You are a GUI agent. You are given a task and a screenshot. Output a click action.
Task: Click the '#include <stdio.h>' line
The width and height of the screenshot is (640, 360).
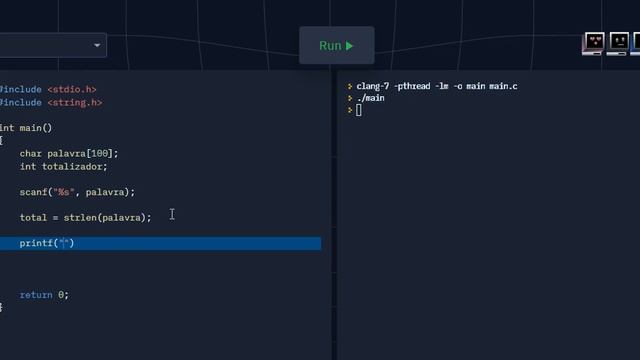tap(48, 89)
